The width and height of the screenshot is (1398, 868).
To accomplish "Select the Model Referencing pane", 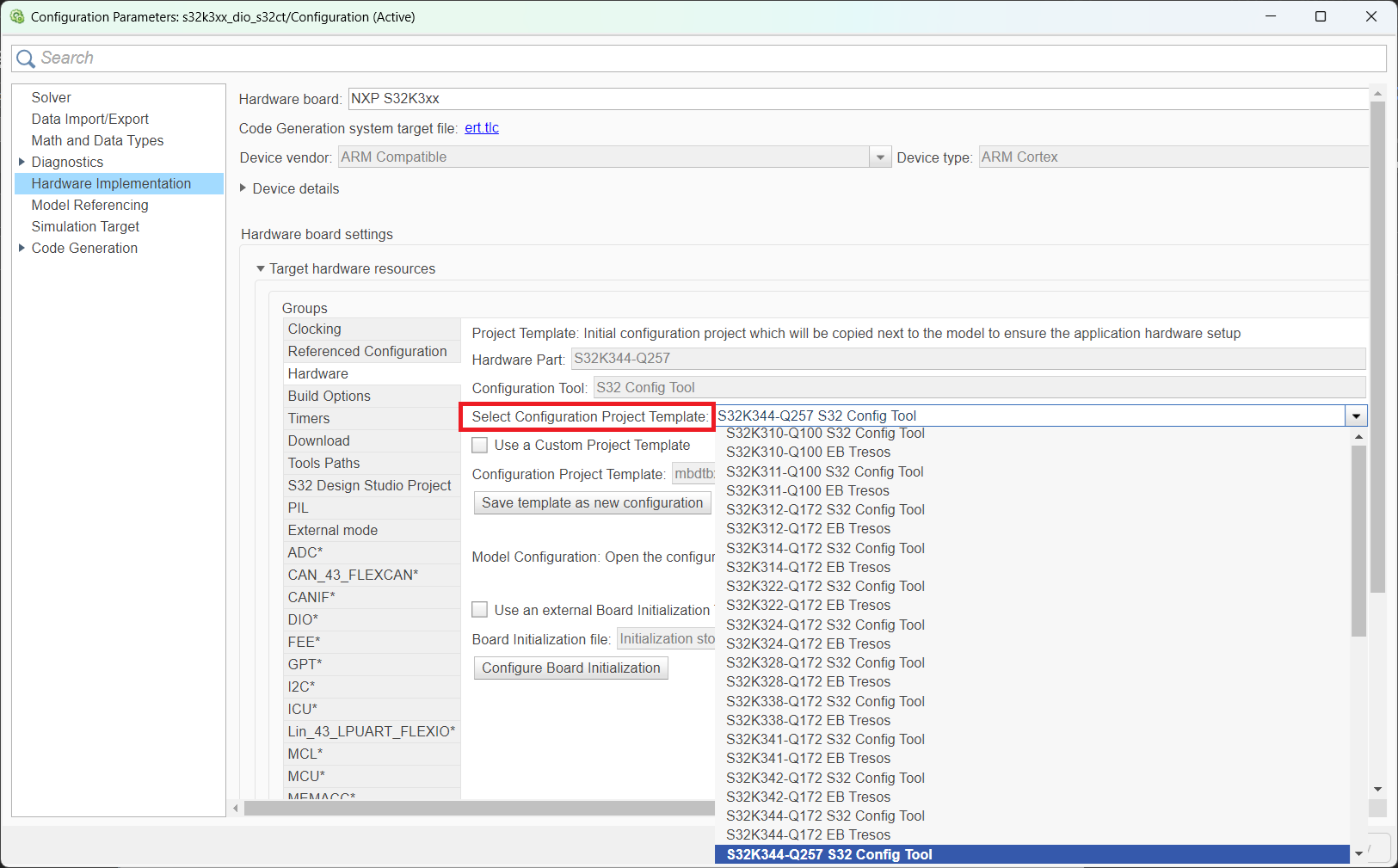I will click(x=89, y=205).
